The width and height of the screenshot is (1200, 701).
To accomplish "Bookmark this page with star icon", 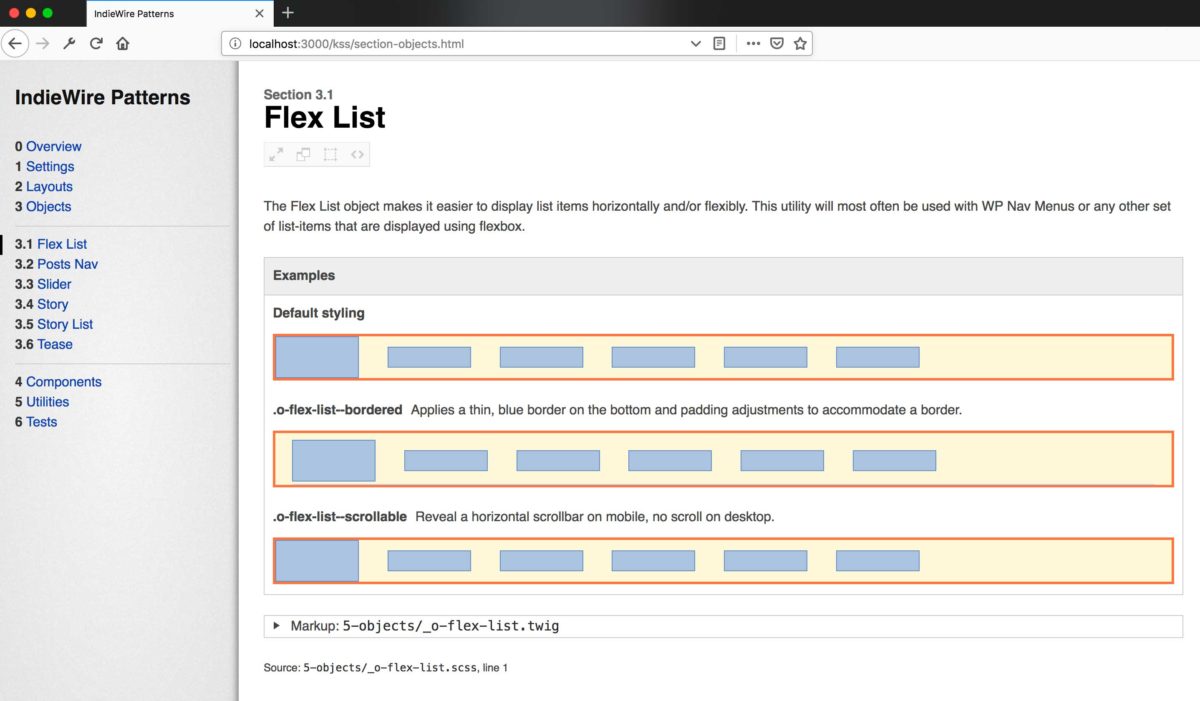I will pyautogui.click(x=800, y=44).
